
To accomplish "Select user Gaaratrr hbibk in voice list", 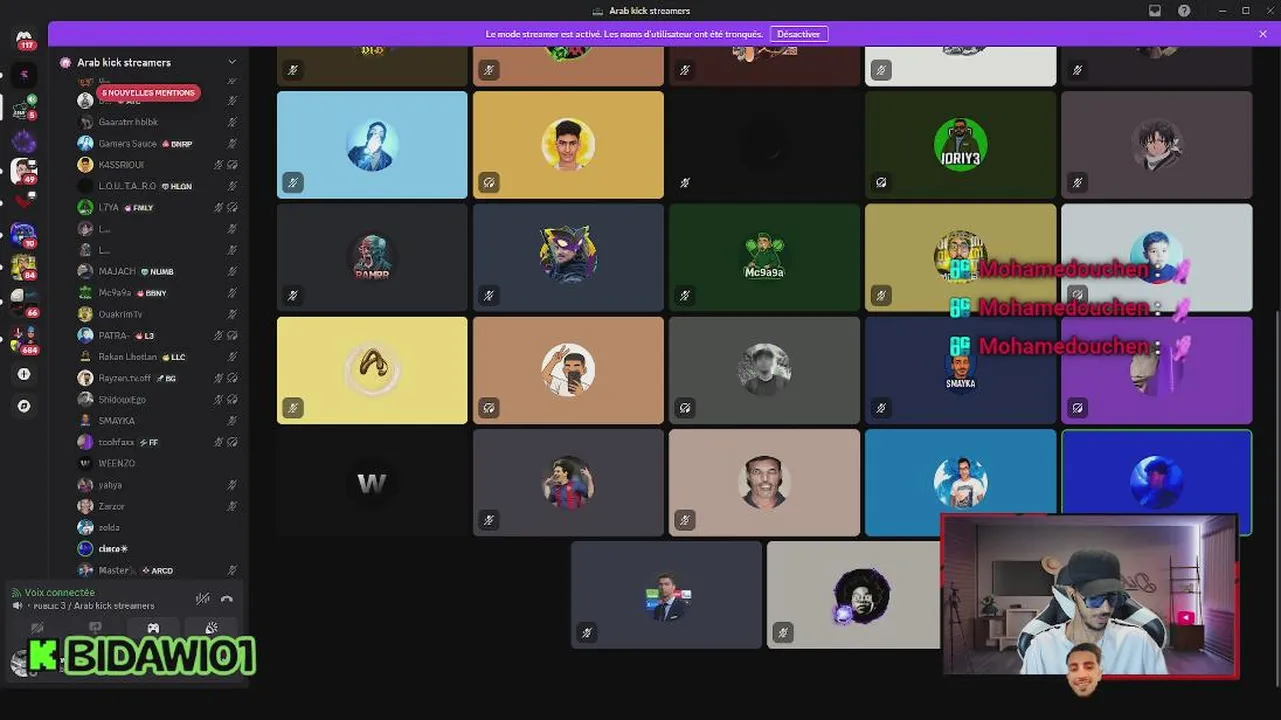I will (x=157, y=122).
